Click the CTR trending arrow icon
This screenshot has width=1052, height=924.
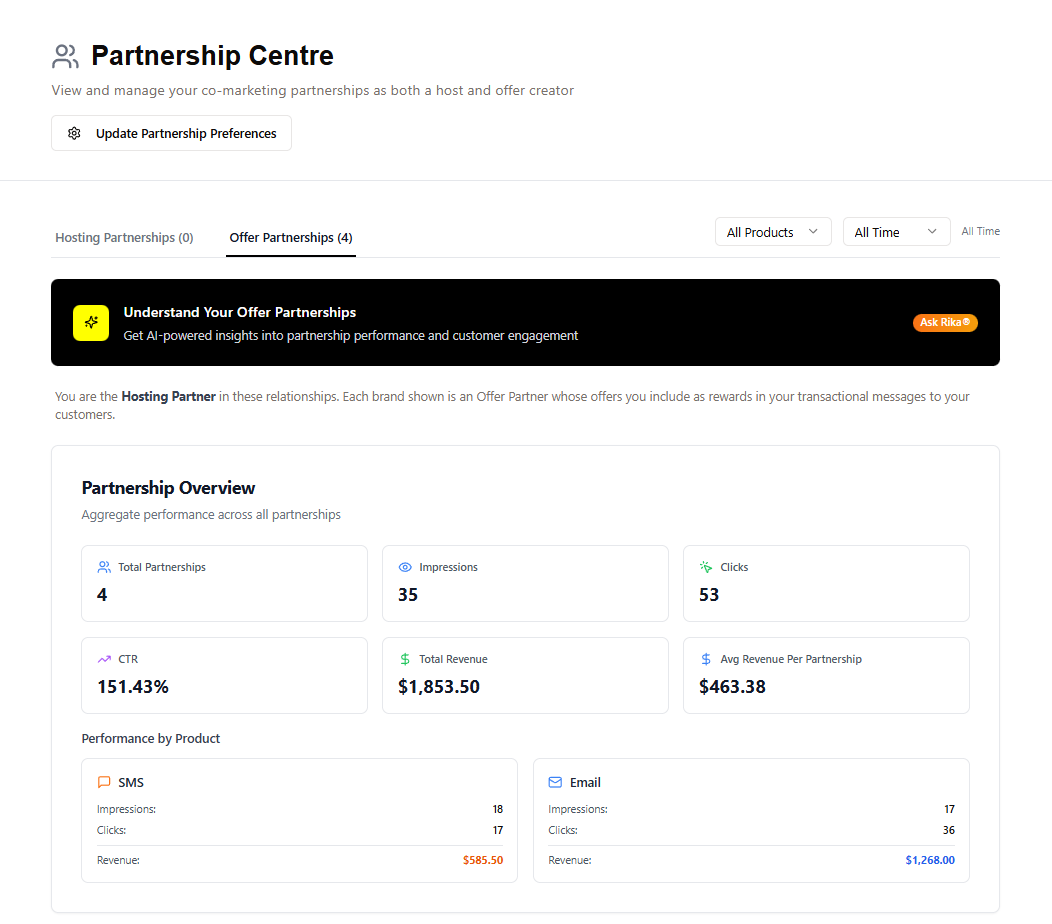tap(104, 659)
